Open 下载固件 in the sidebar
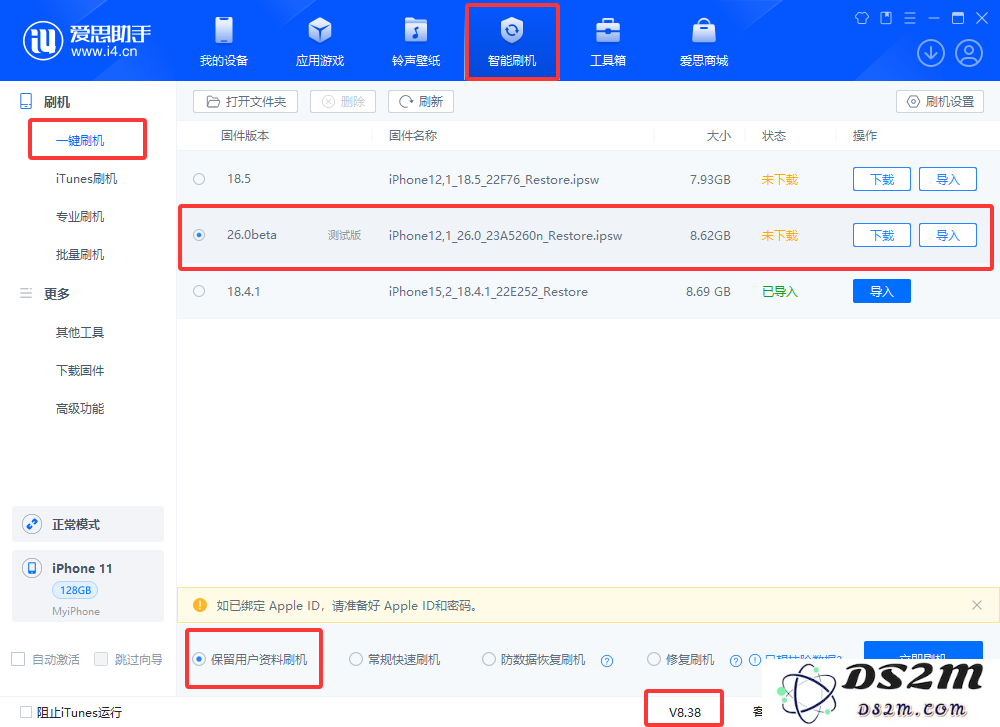This screenshot has height=727, width=1000. (80, 371)
